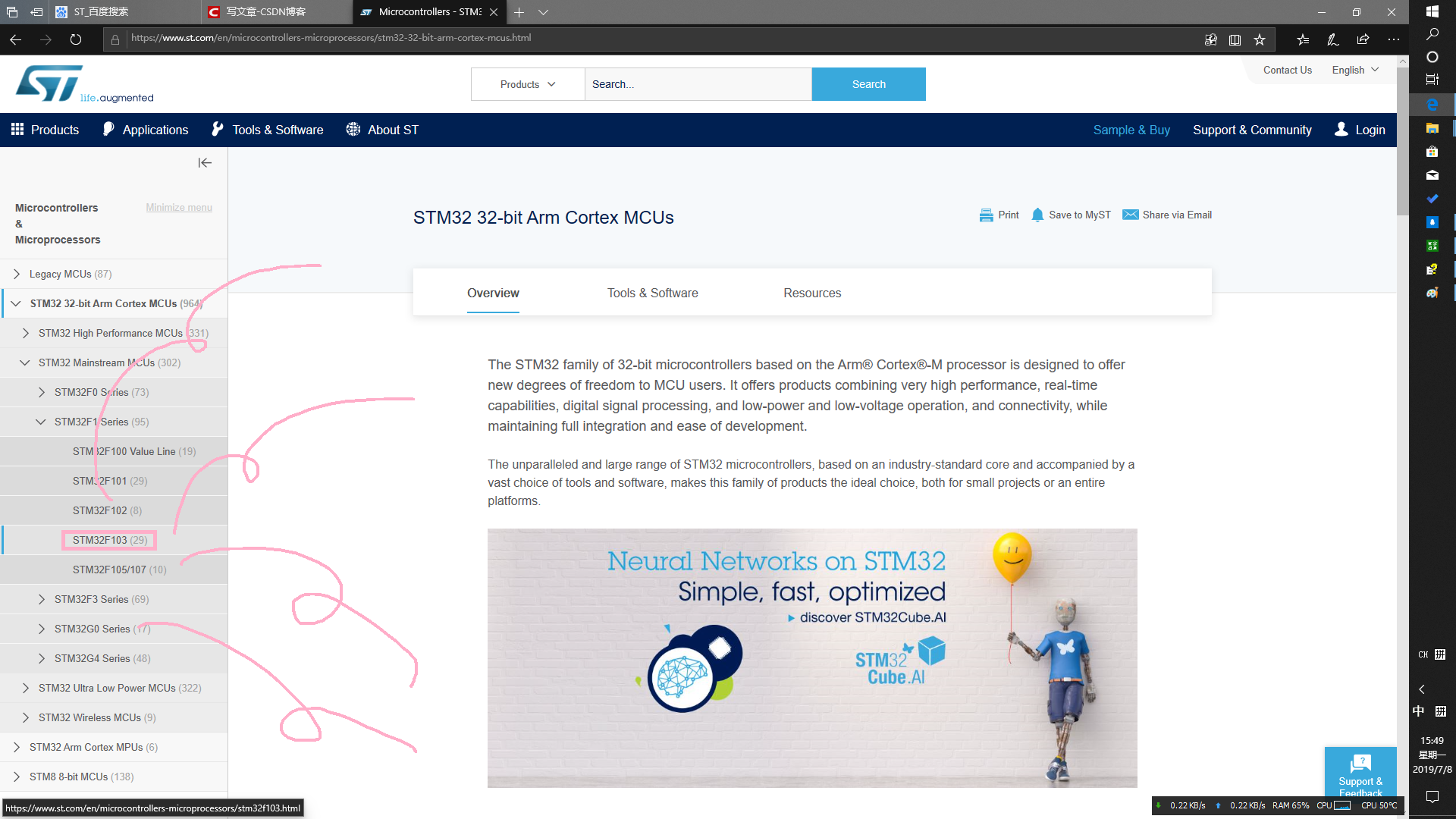Expand STM32G0 Series node

[42, 629]
